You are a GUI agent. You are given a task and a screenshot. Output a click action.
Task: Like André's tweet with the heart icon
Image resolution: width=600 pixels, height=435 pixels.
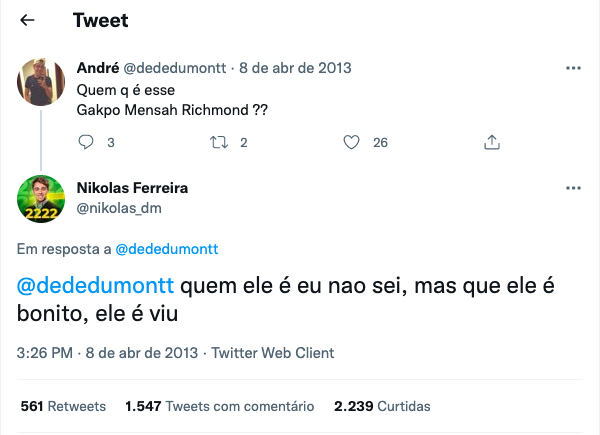(351, 142)
